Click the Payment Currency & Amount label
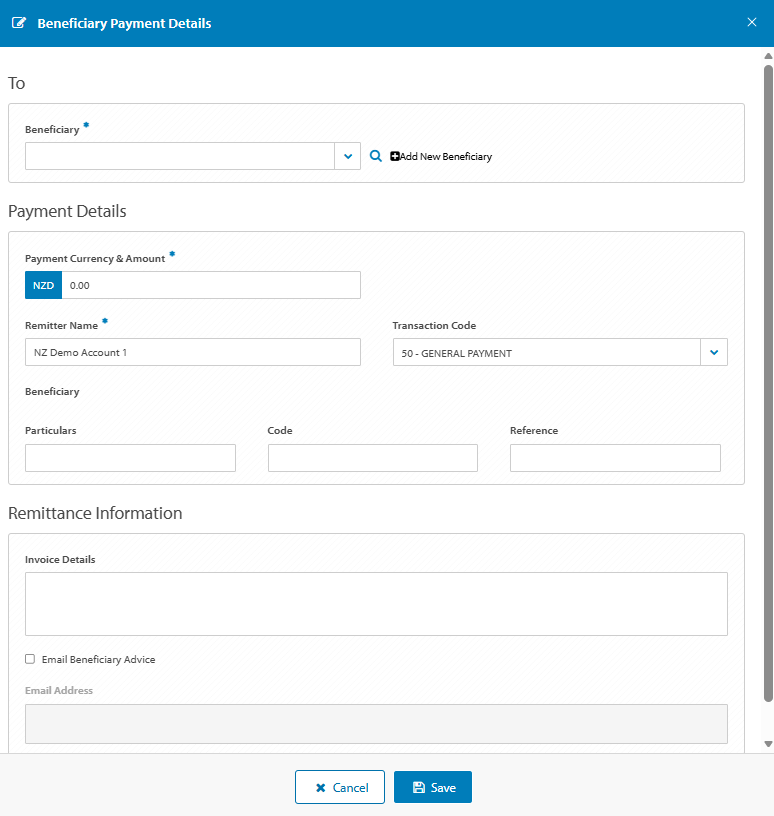The height and width of the screenshot is (816, 774). coord(95,259)
